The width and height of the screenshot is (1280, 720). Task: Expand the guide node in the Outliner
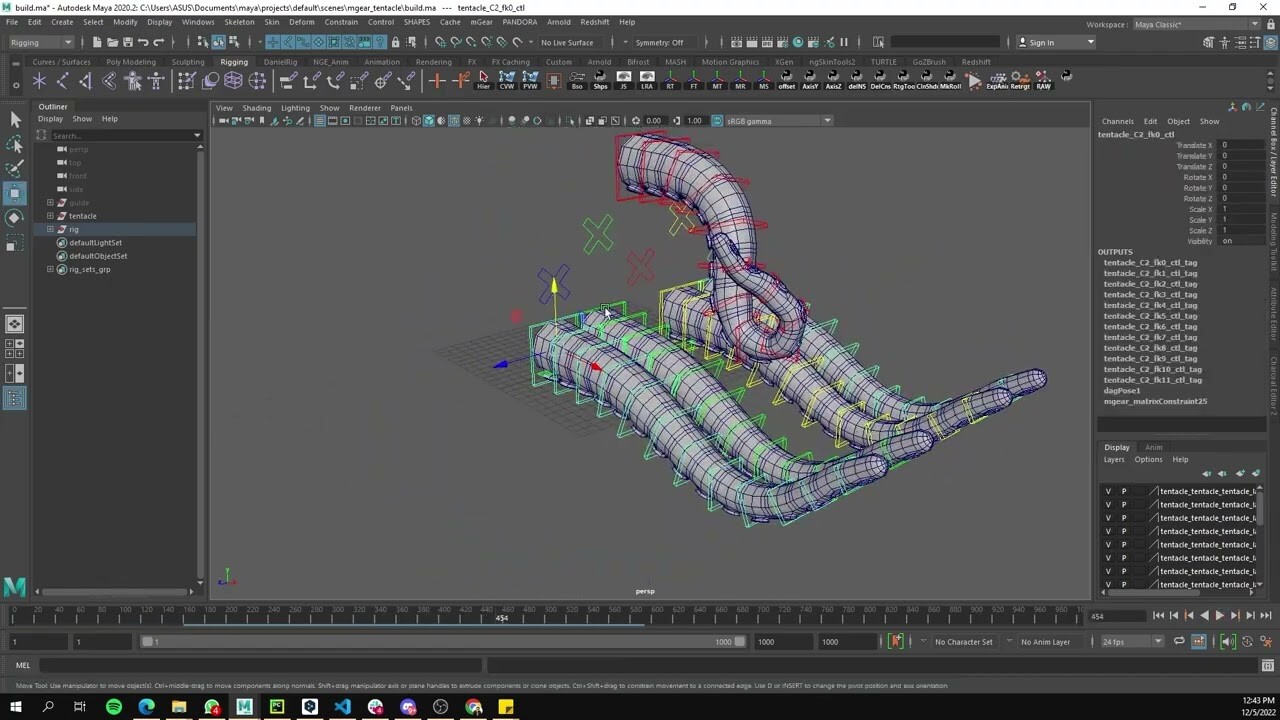coord(50,202)
